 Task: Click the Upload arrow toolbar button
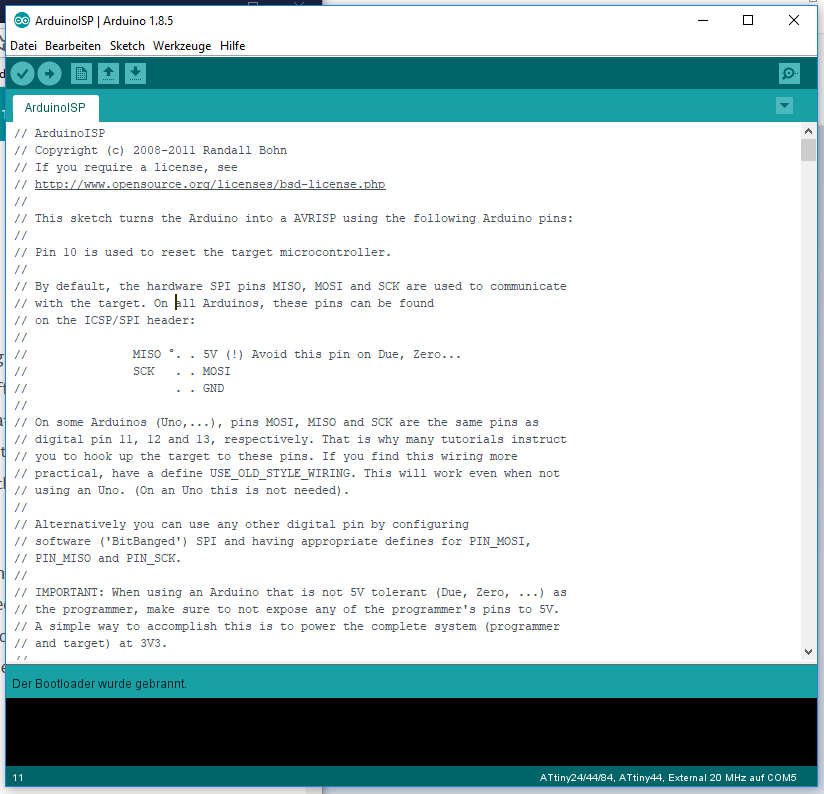pyautogui.click(x=49, y=74)
